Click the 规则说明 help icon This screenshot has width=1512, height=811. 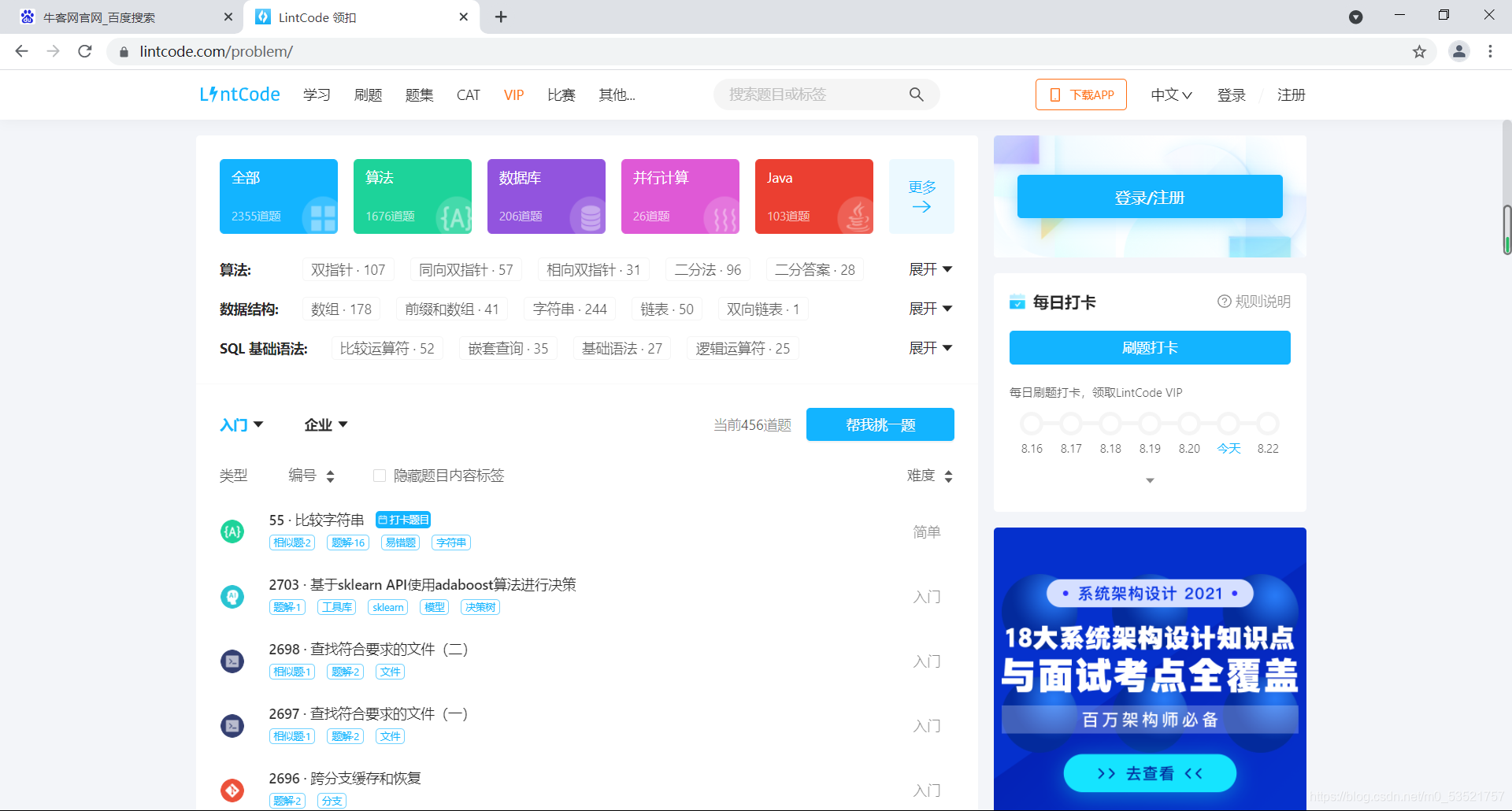pos(1224,302)
